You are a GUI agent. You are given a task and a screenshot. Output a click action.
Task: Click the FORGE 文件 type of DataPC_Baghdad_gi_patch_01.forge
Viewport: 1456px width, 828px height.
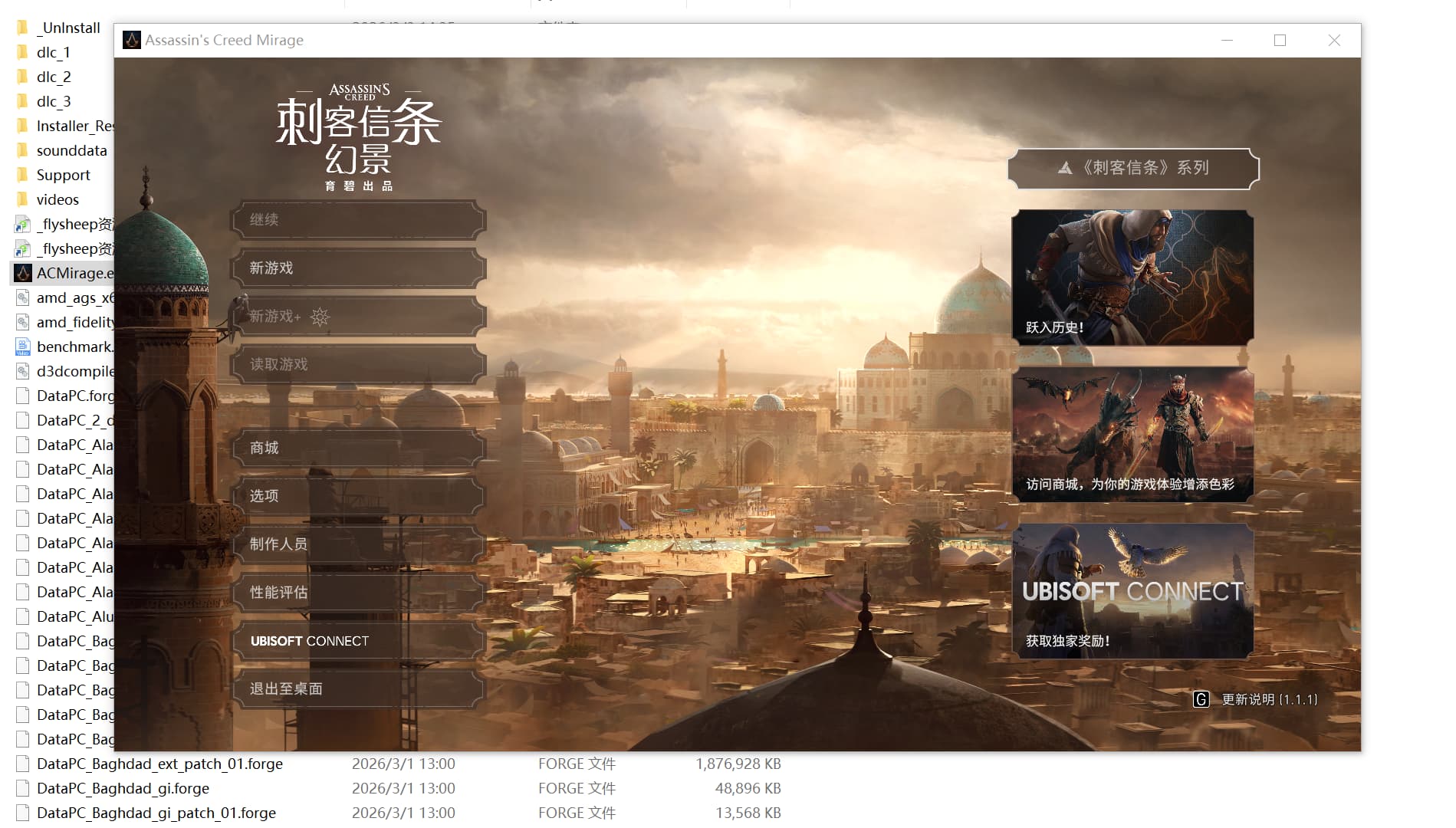(x=577, y=813)
